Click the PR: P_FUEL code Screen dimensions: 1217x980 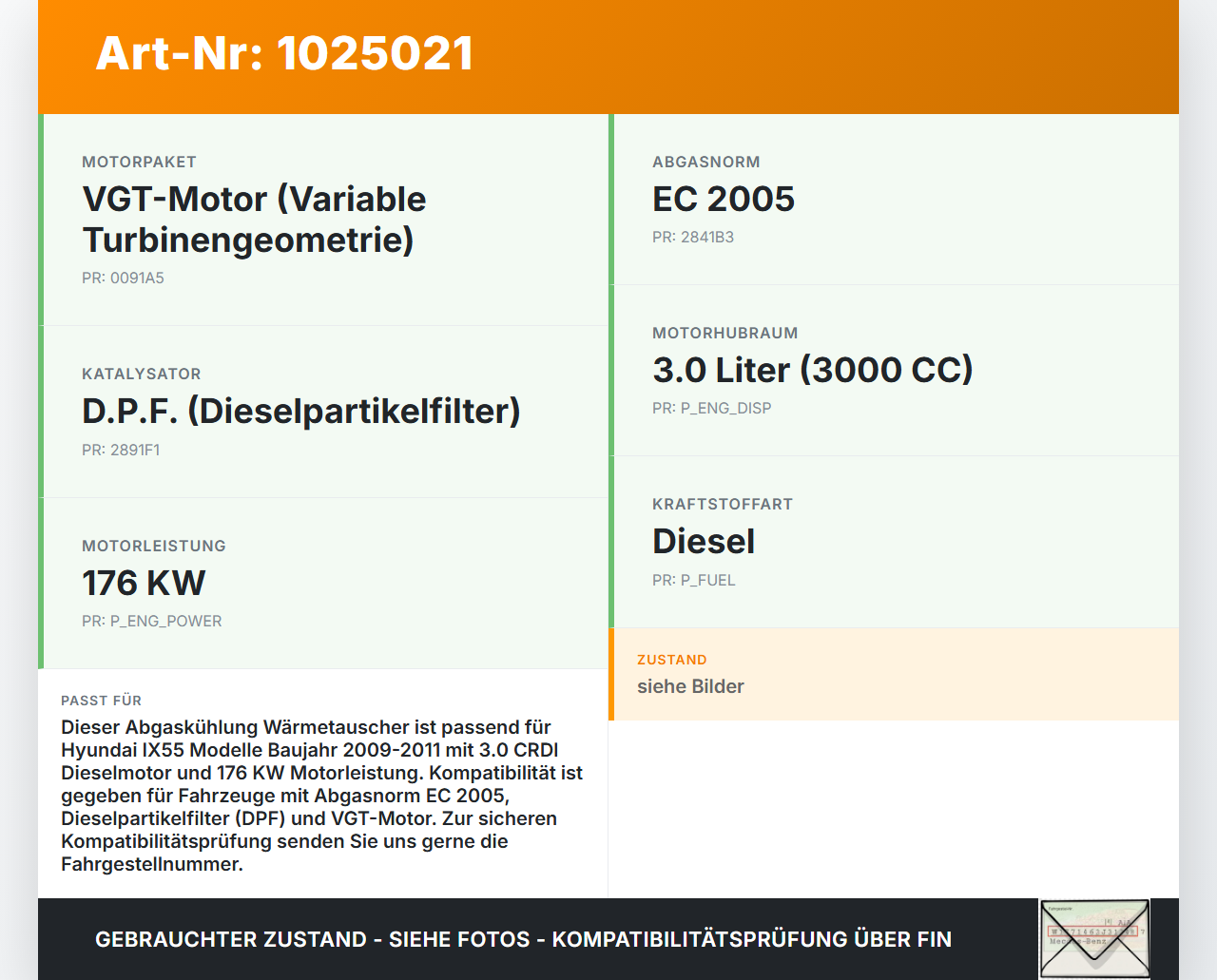pyautogui.click(x=694, y=580)
